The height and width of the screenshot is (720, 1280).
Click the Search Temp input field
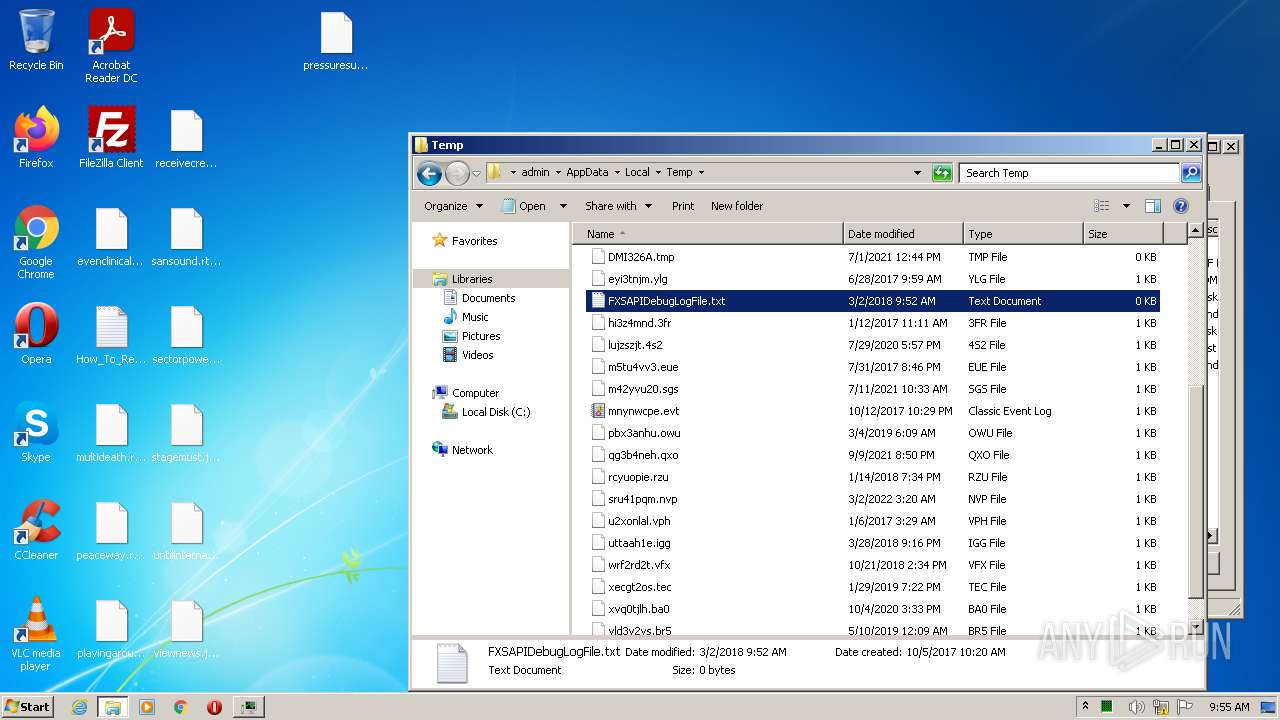(1069, 173)
